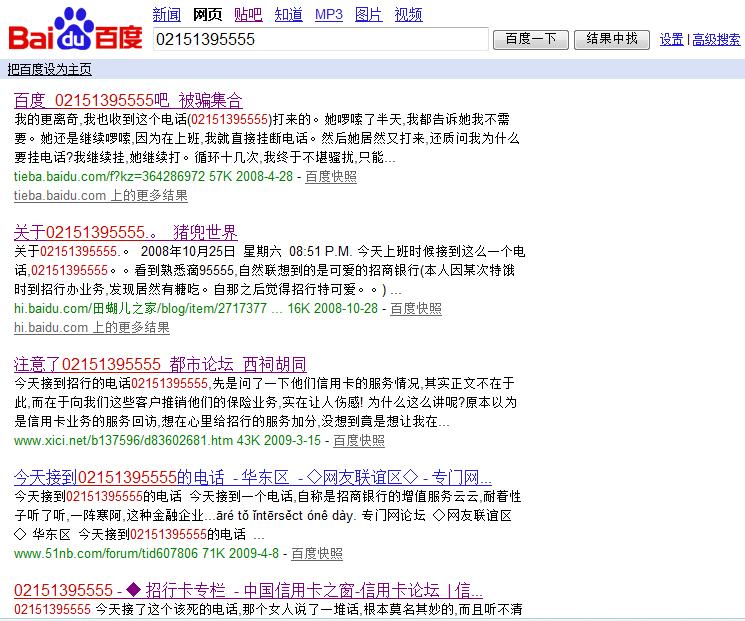Open 百度快照 for tieba.baidu.com result
Image resolution: width=745 pixels, height=621 pixels.
point(331,177)
